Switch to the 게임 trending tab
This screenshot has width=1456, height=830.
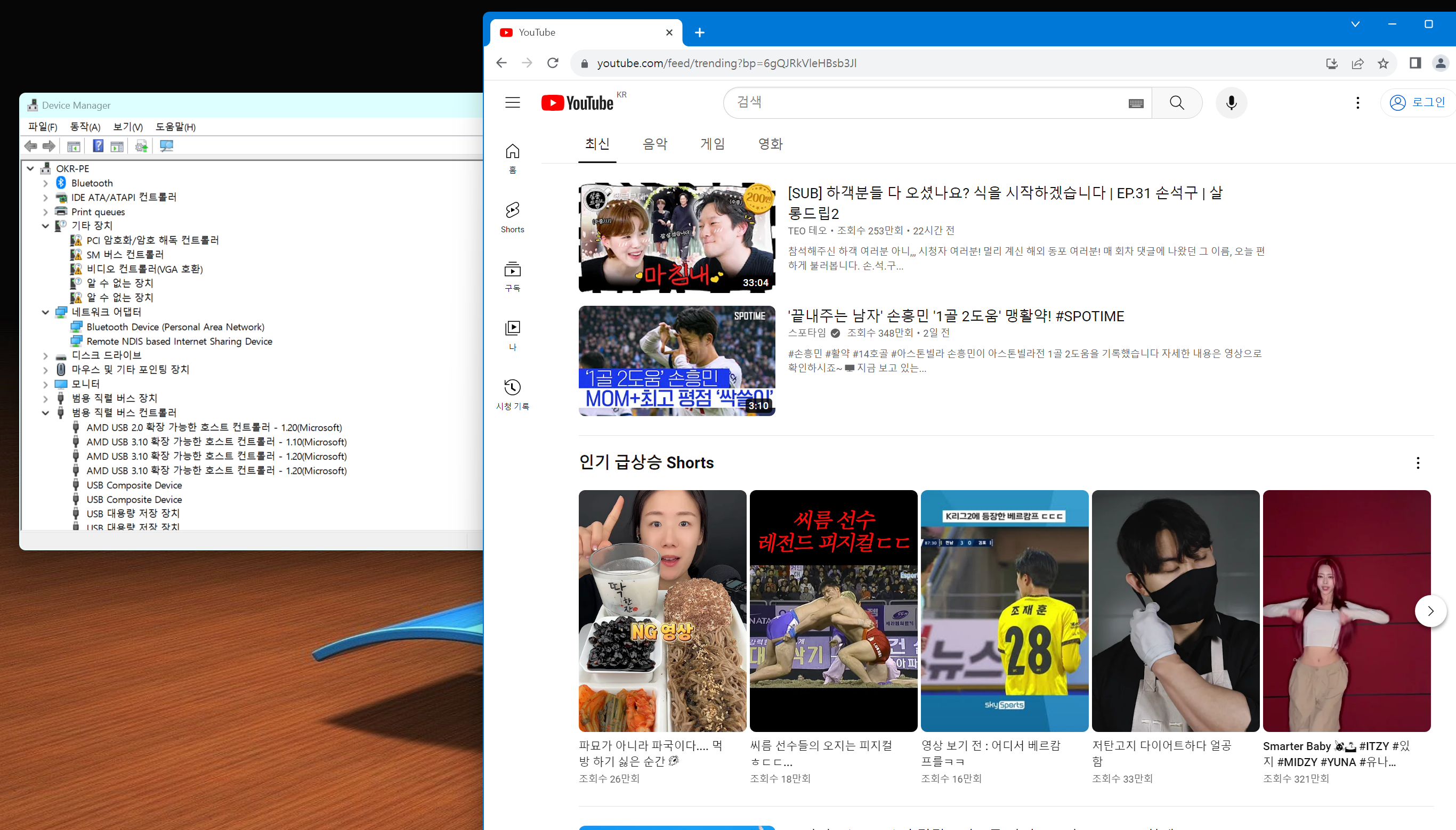click(x=713, y=144)
